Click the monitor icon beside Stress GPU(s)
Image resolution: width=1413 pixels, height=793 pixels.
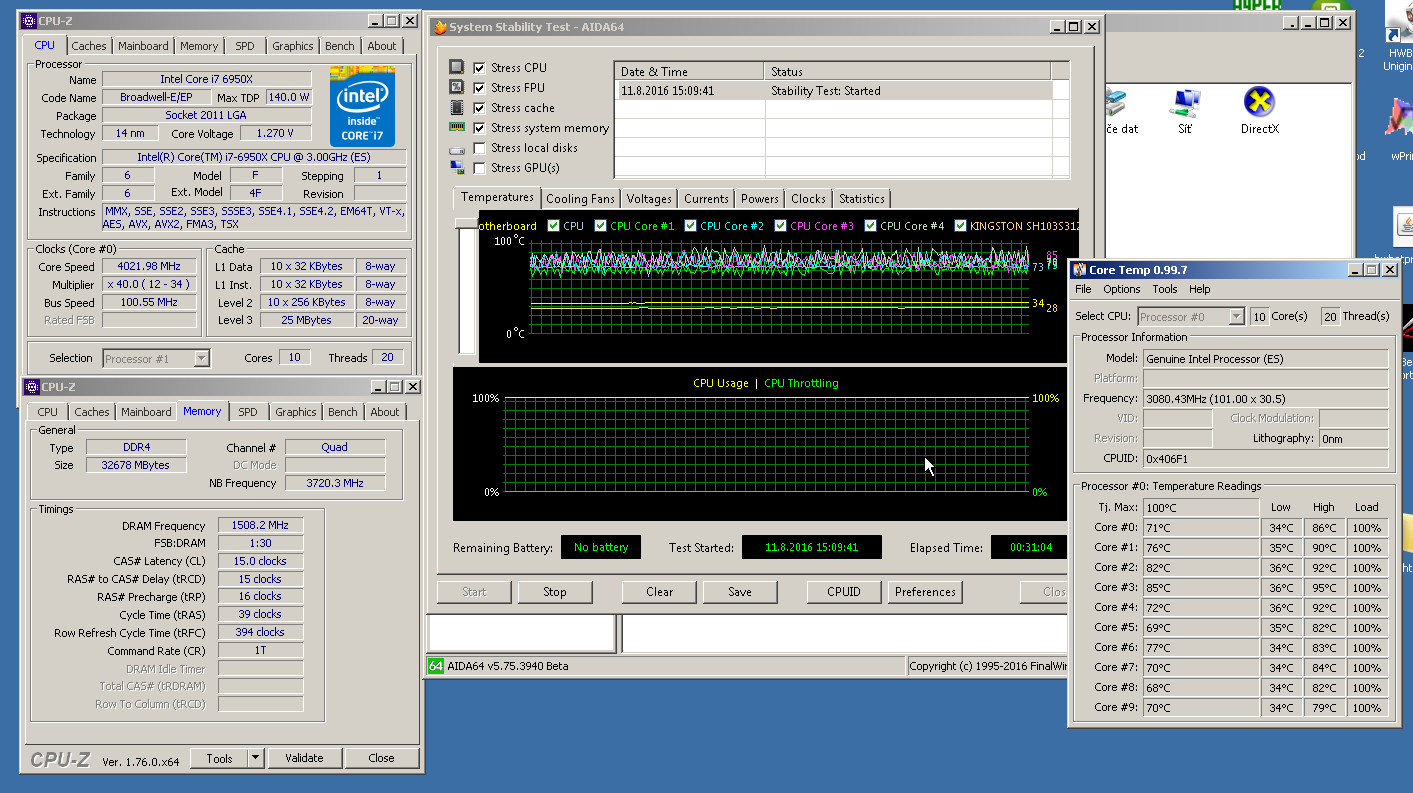click(457, 168)
